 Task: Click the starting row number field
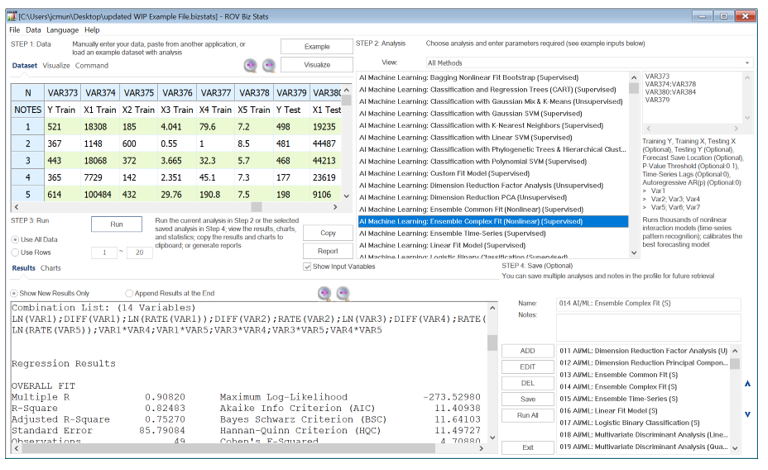point(104,253)
